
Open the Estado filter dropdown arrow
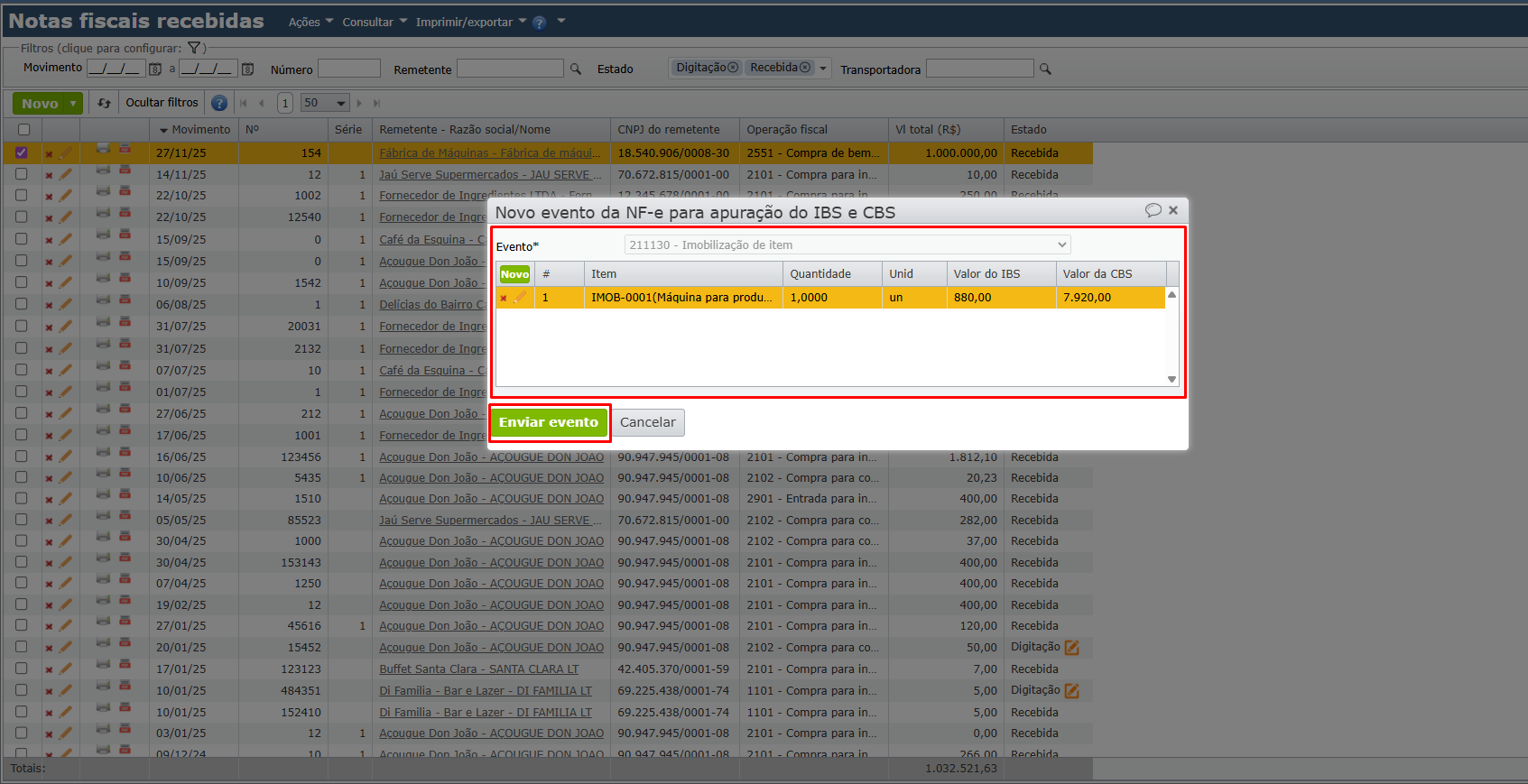point(823,69)
